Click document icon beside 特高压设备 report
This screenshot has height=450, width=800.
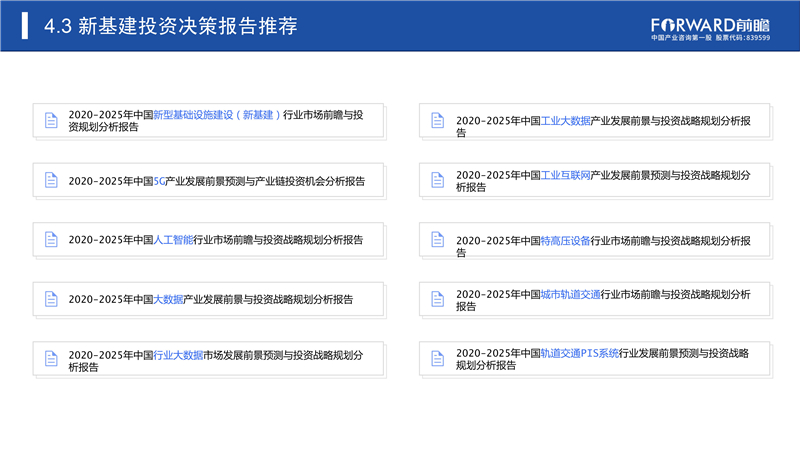point(438,240)
